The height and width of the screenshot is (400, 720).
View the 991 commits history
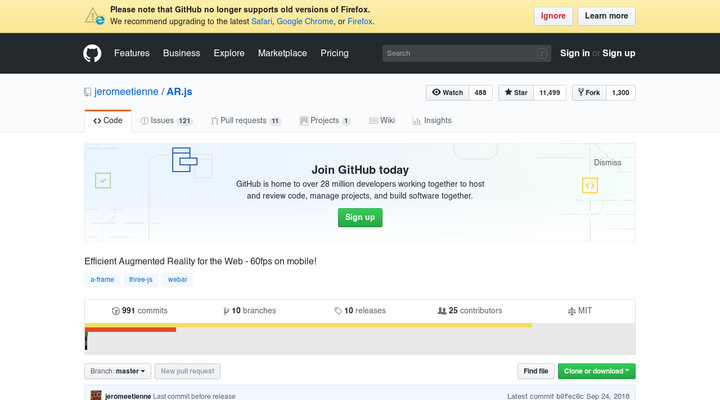[x=140, y=311]
